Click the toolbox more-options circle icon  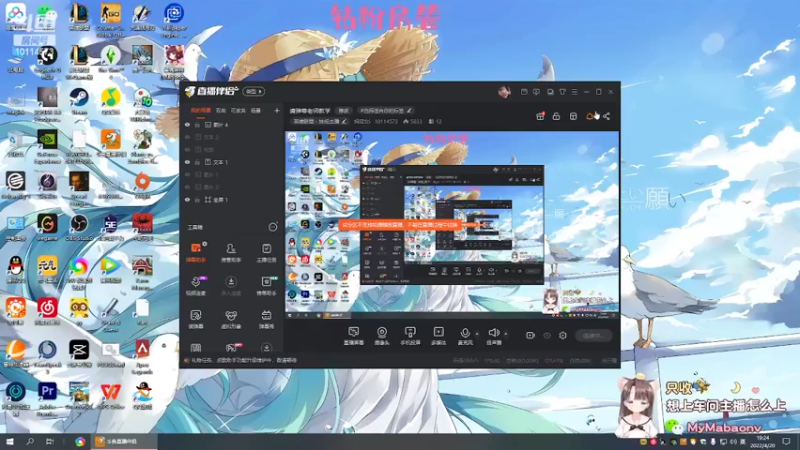(273, 227)
